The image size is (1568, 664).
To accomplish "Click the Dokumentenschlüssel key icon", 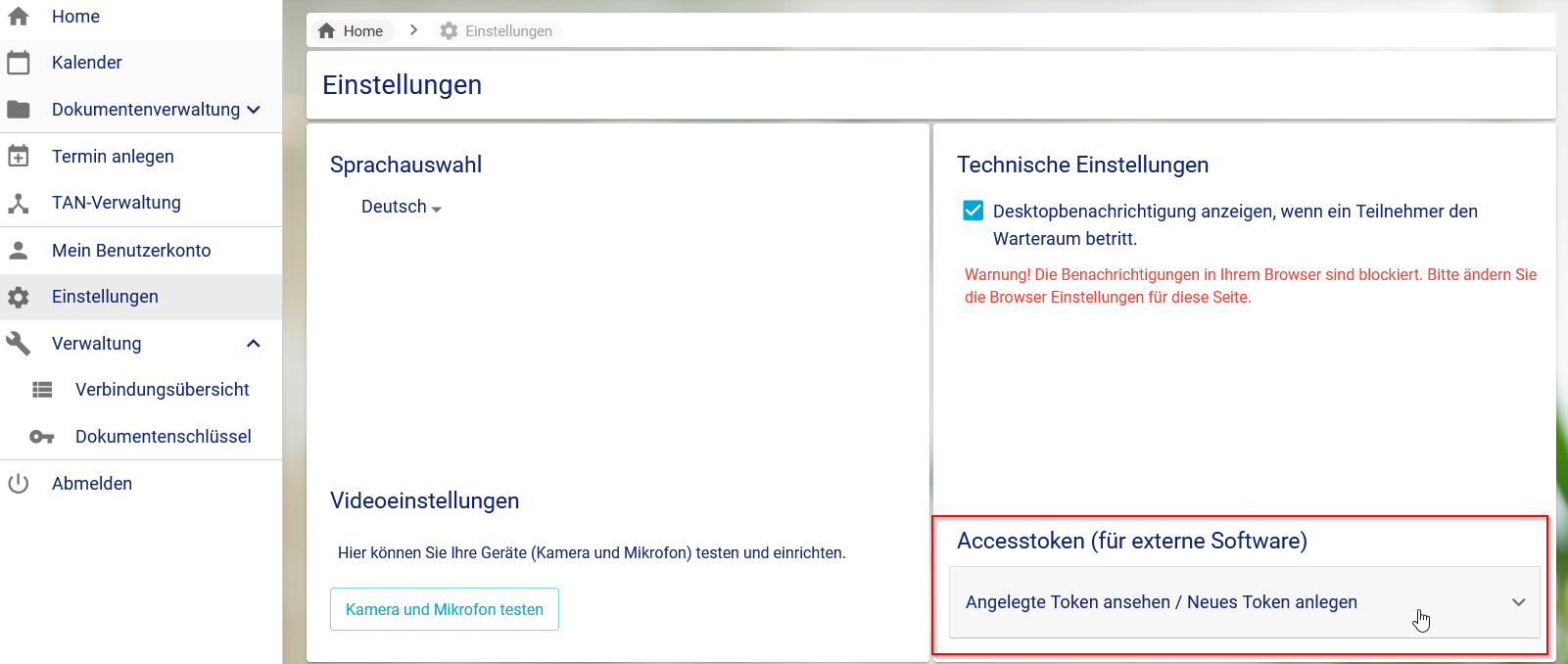I will pos(41,437).
